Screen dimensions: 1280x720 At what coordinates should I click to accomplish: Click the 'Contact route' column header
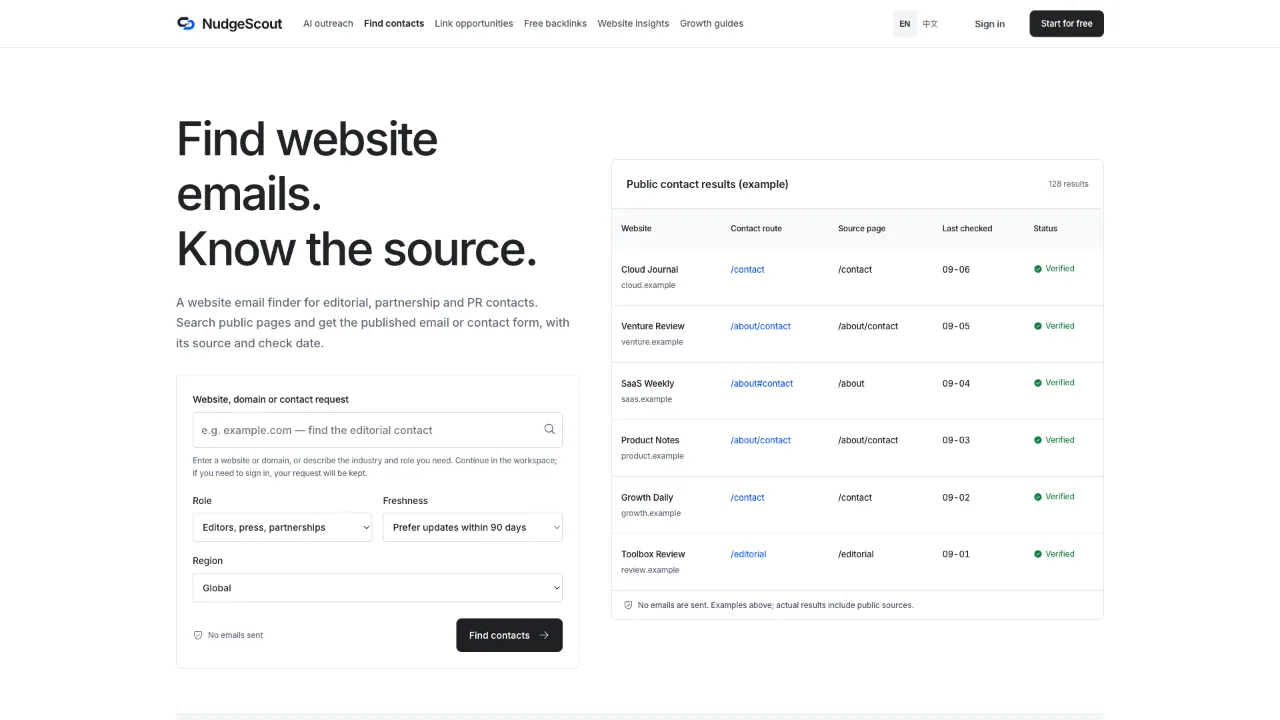[x=756, y=229]
